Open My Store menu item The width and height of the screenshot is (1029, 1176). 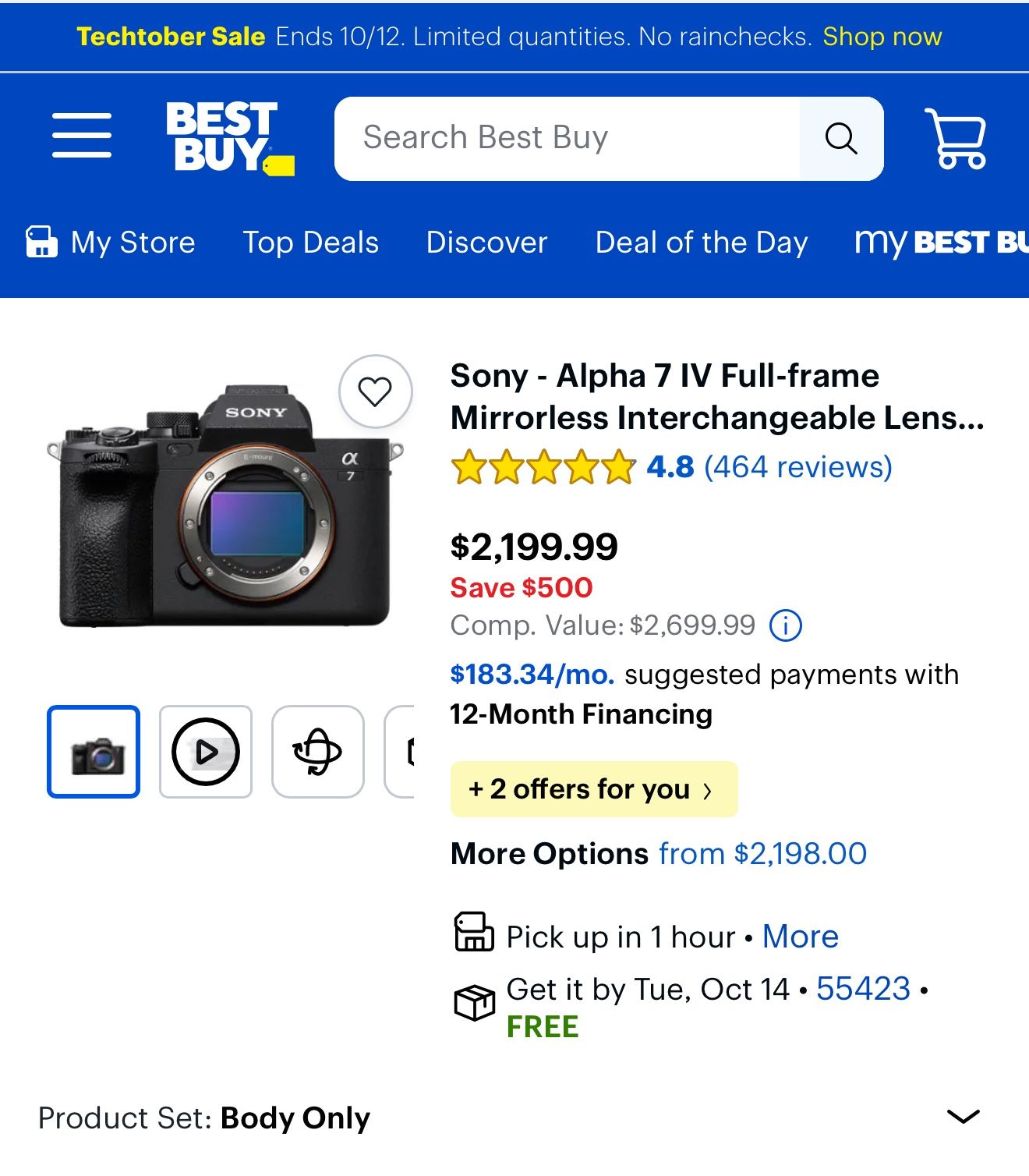(111, 243)
